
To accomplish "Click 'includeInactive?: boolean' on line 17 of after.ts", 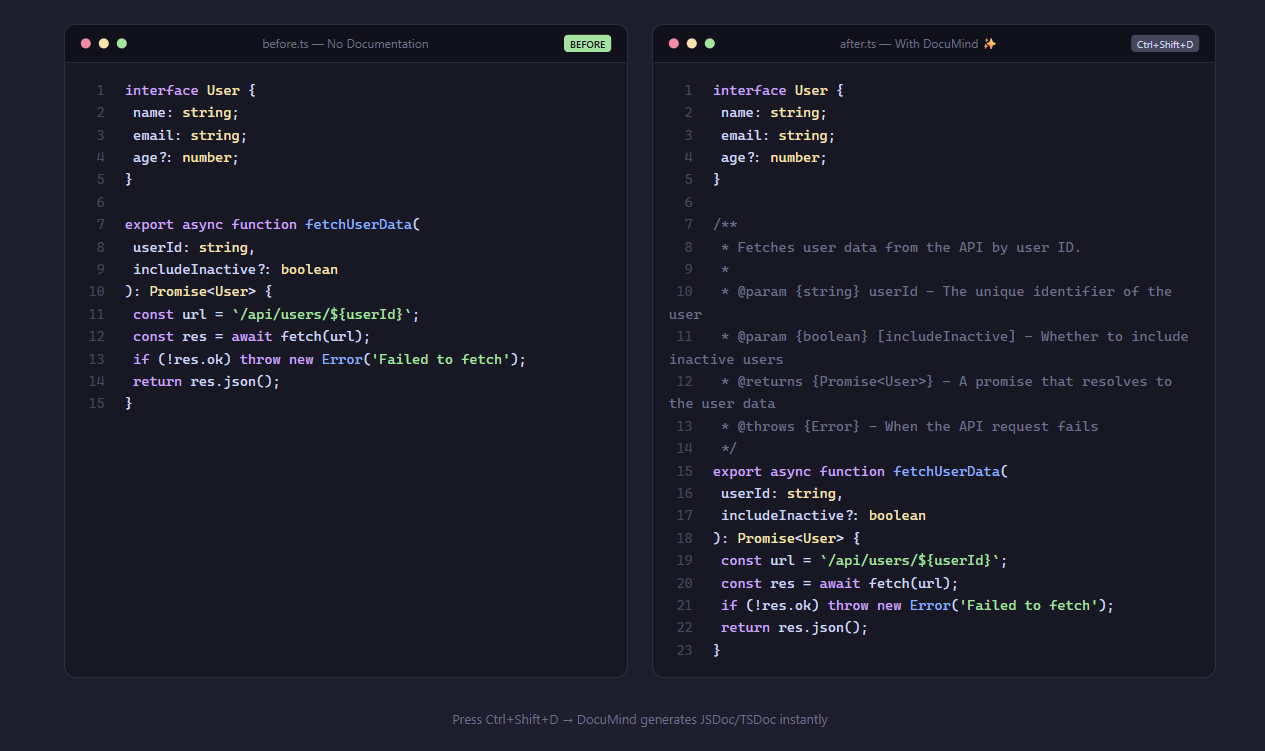I will coord(823,515).
